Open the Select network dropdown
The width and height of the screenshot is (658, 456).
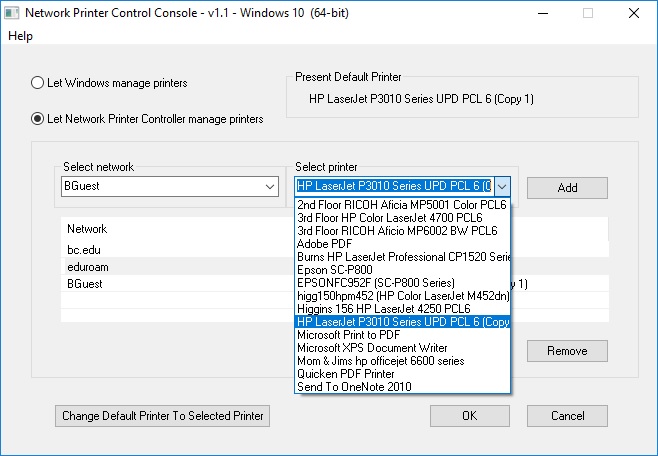(170, 186)
